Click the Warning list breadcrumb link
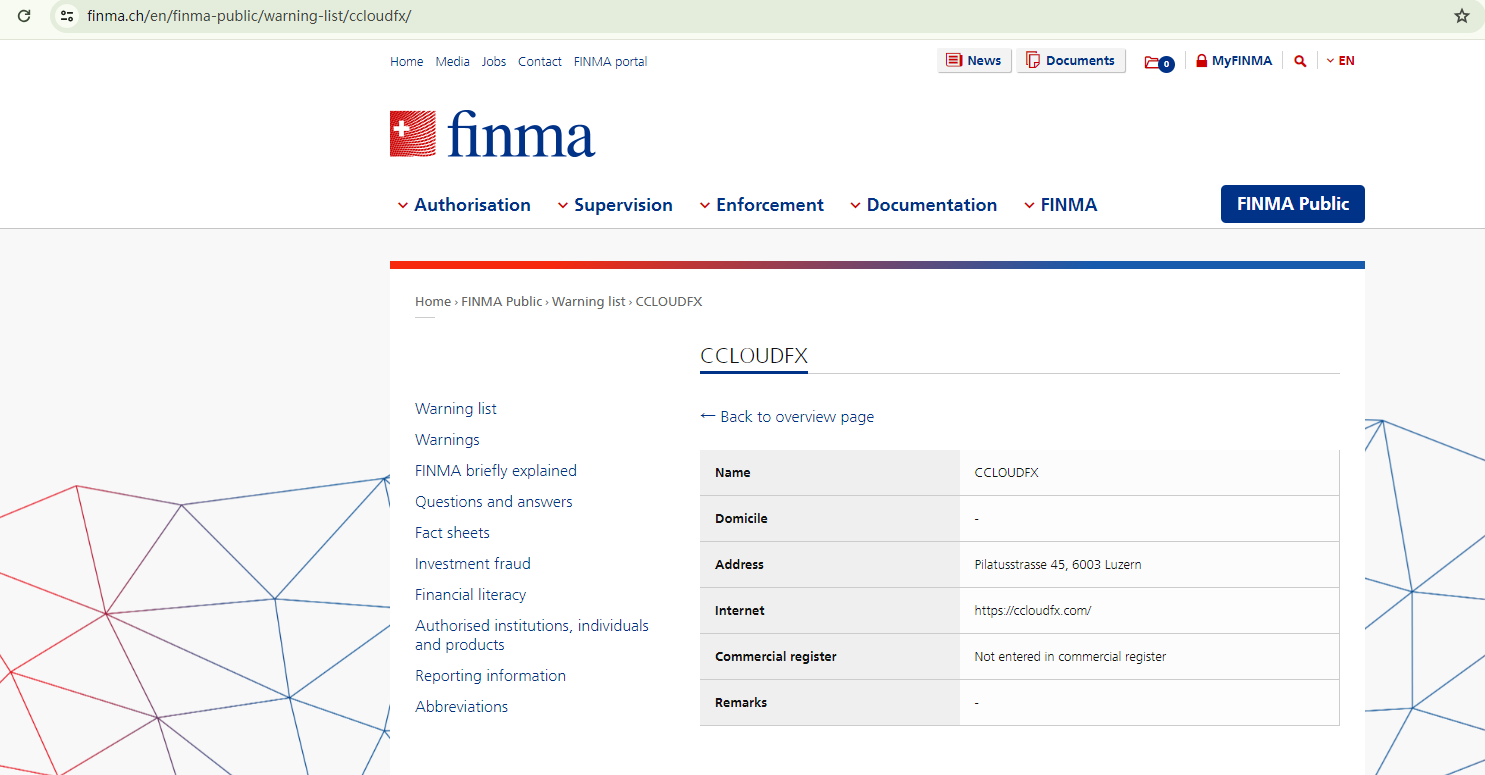Image resolution: width=1485 pixels, height=775 pixels. pyautogui.click(x=588, y=302)
